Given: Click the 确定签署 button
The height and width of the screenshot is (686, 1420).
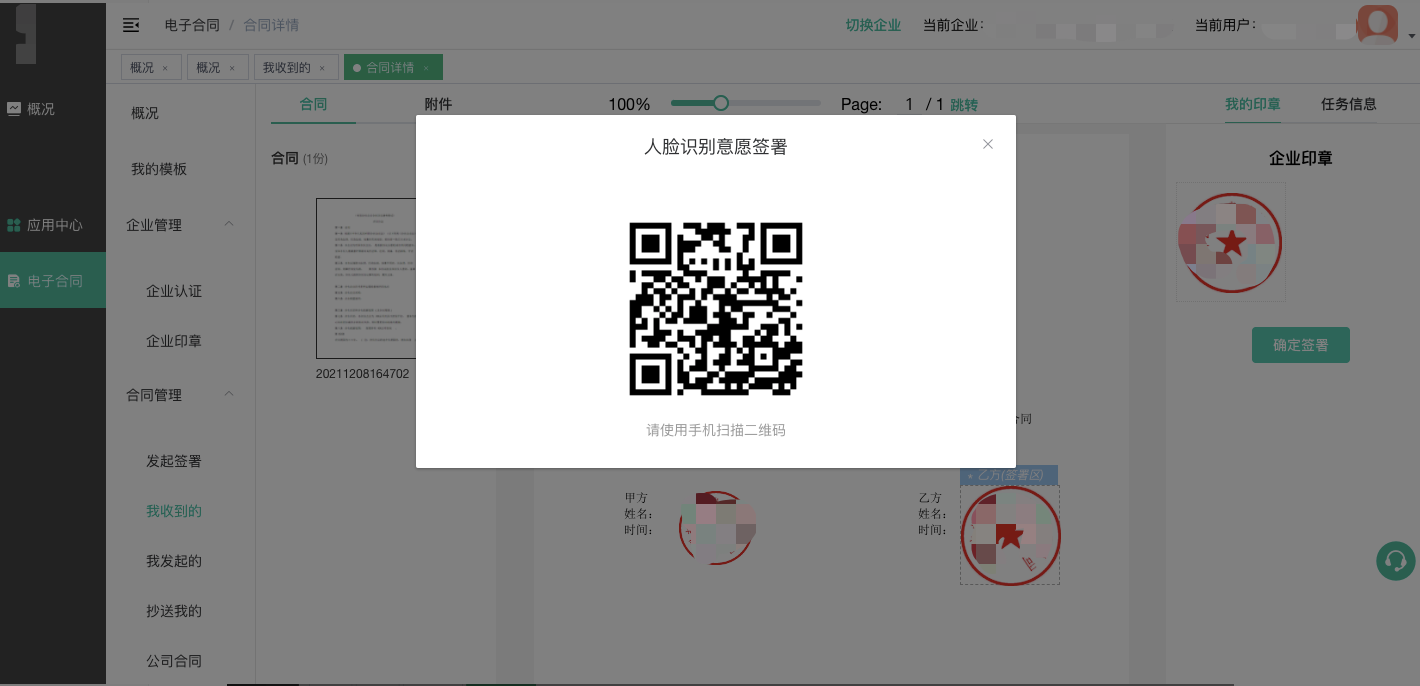Looking at the screenshot, I should pyautogui.click(x=1300, y=345).
